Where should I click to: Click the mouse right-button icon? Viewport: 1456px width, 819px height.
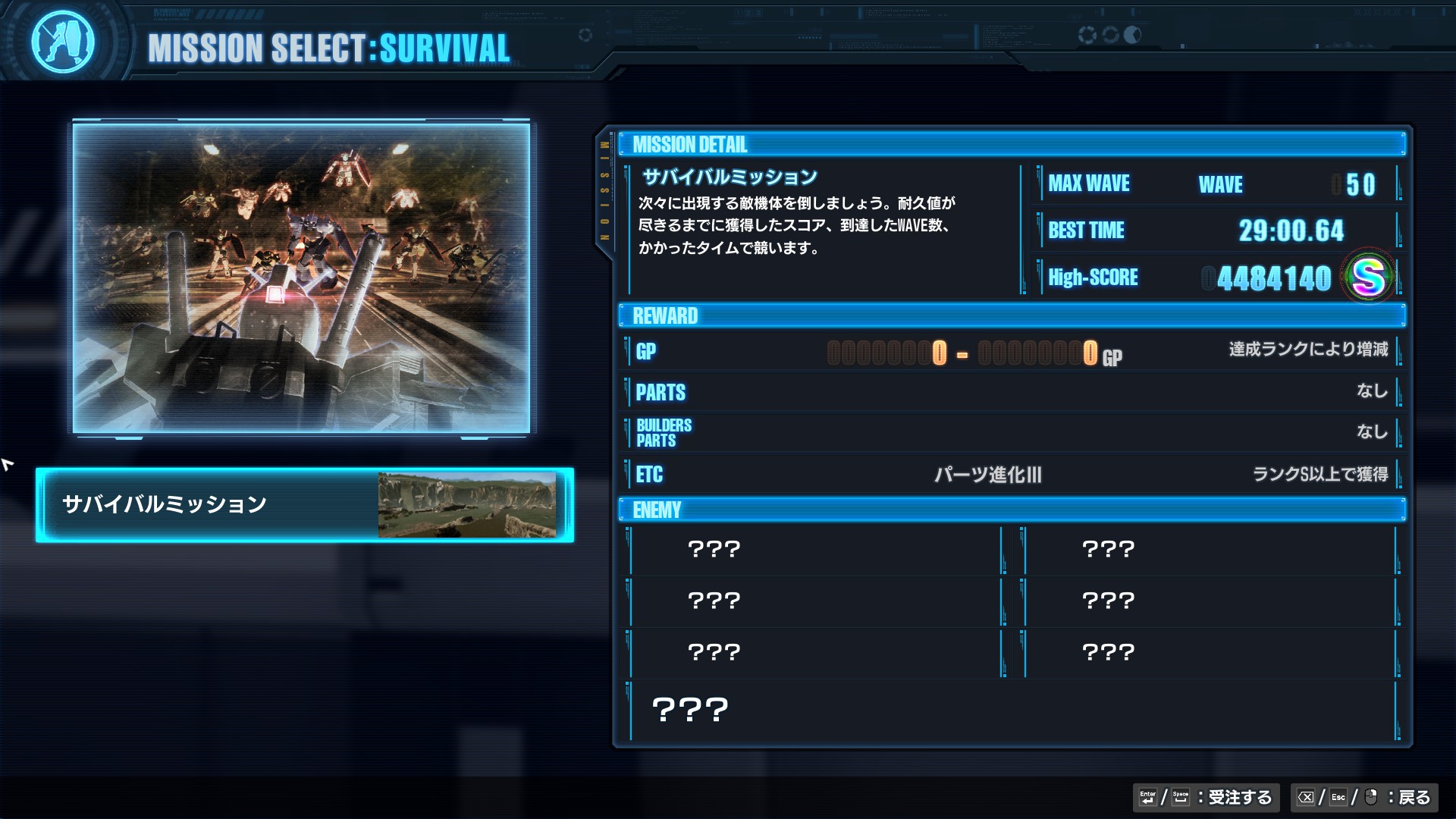click(1371, 797)
